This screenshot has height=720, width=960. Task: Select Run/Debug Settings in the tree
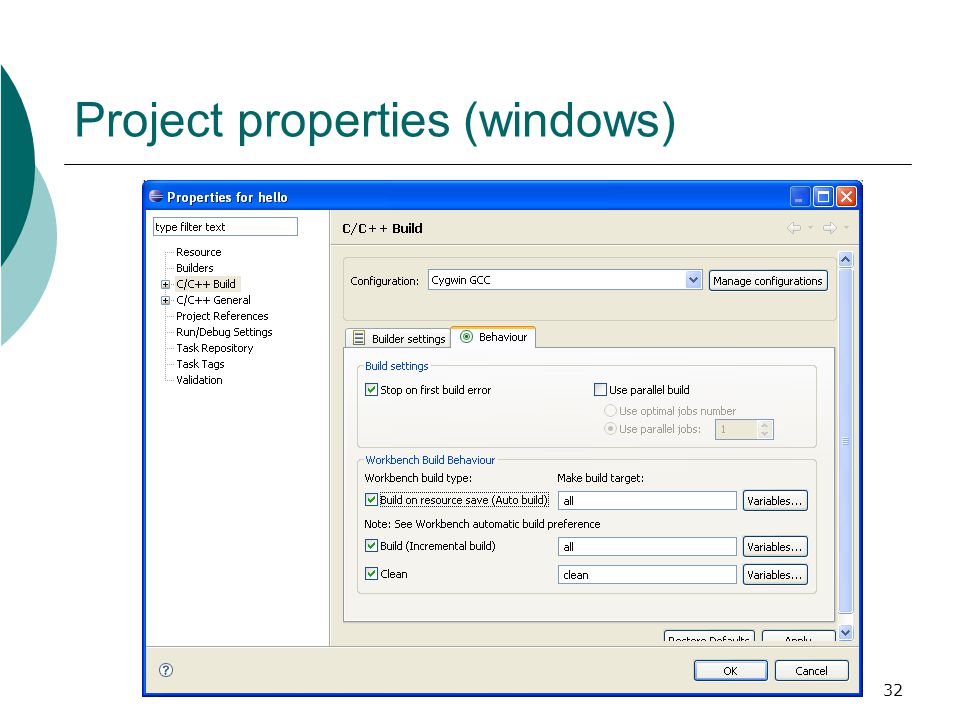point(224,332)
